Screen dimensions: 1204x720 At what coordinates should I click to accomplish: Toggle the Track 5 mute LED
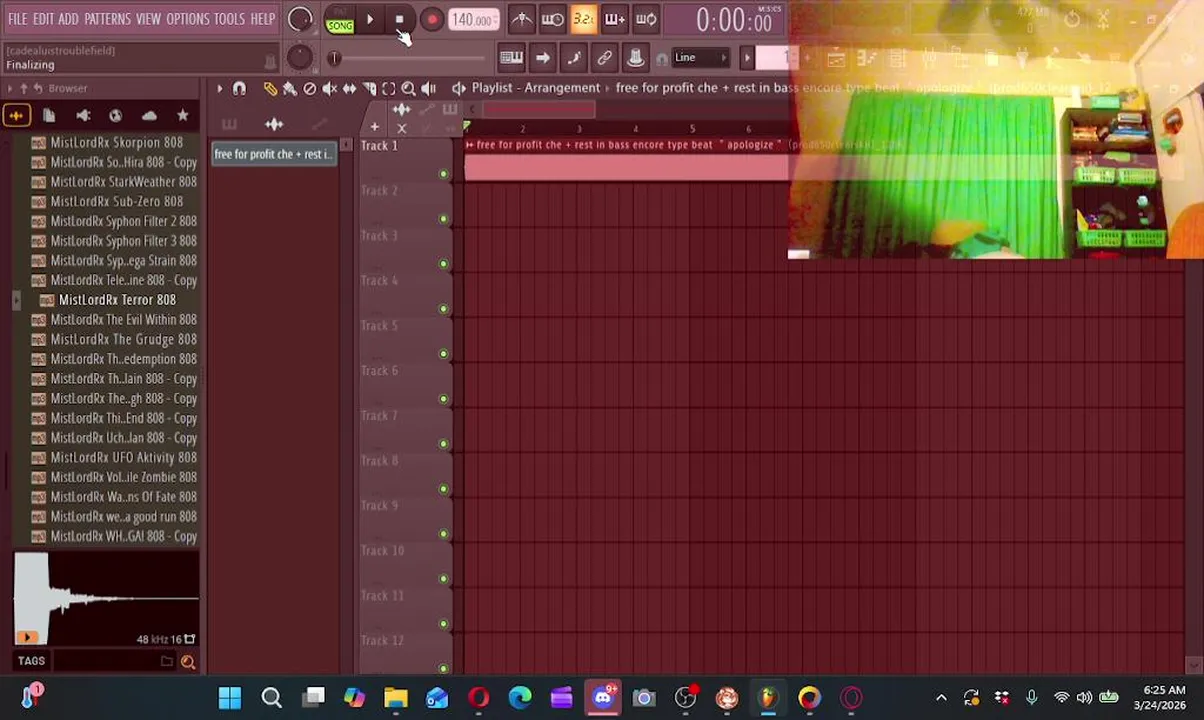443,354
